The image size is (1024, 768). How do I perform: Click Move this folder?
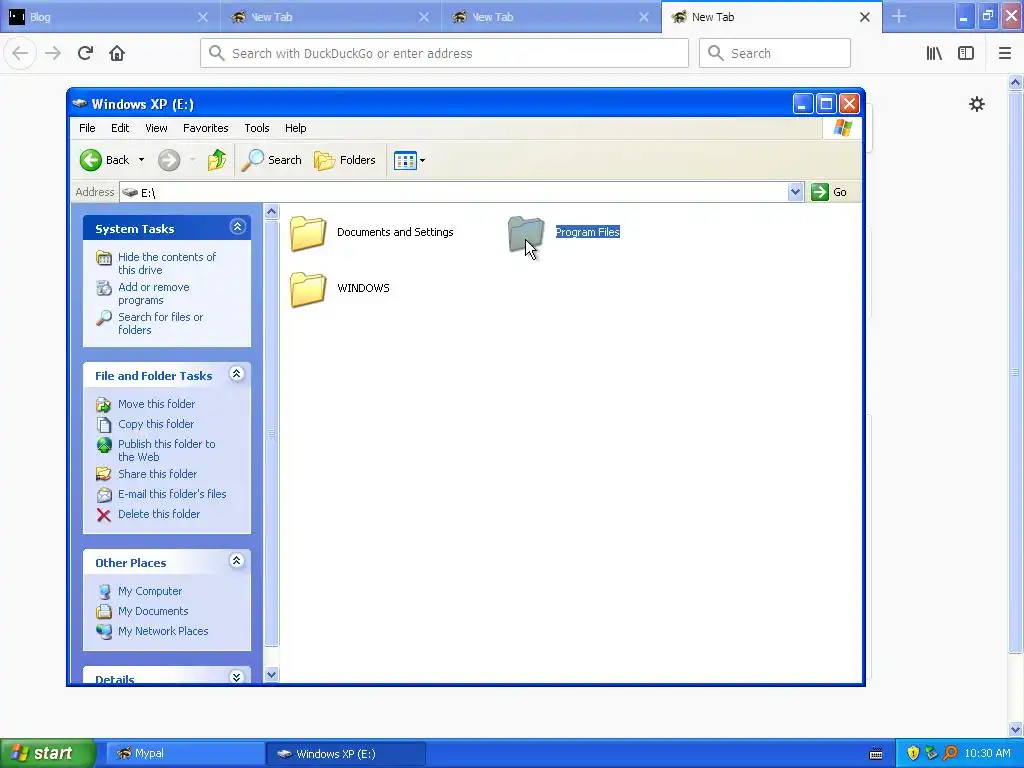[156, 404]
